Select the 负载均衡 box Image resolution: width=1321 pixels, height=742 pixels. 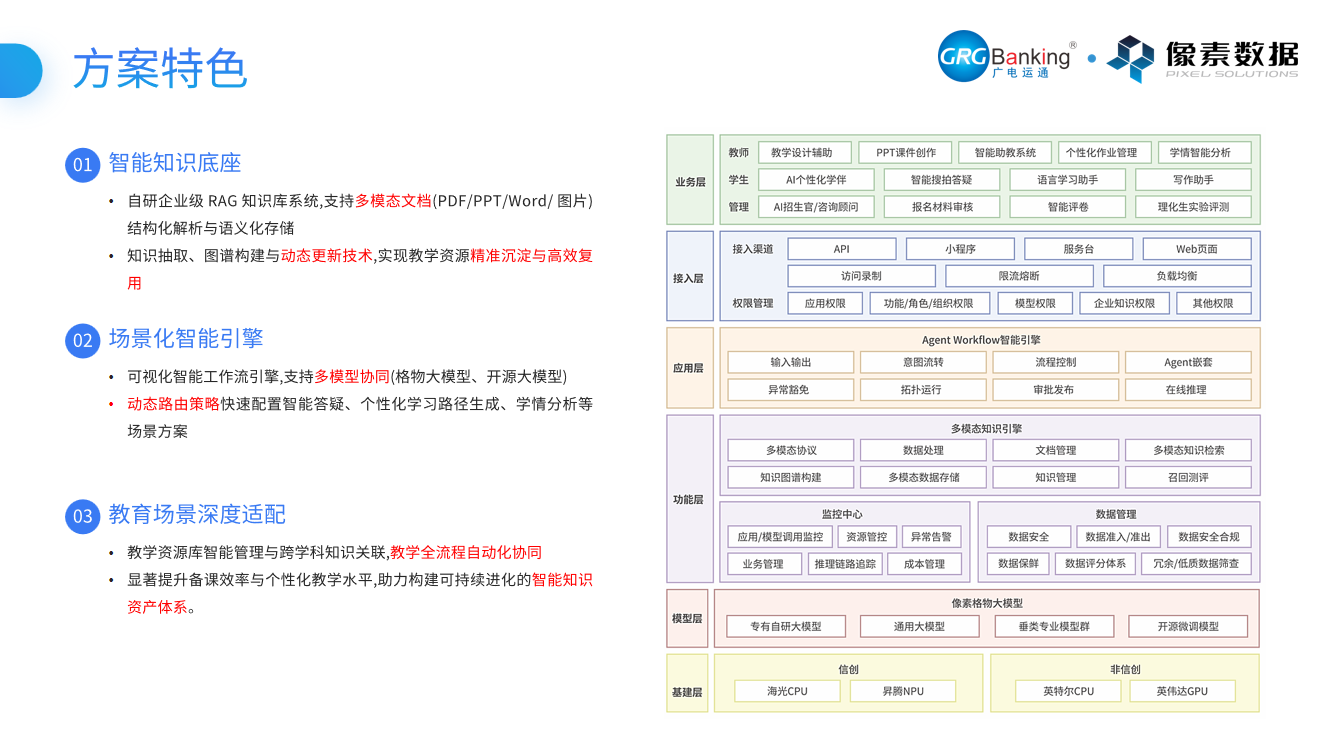1177,276
